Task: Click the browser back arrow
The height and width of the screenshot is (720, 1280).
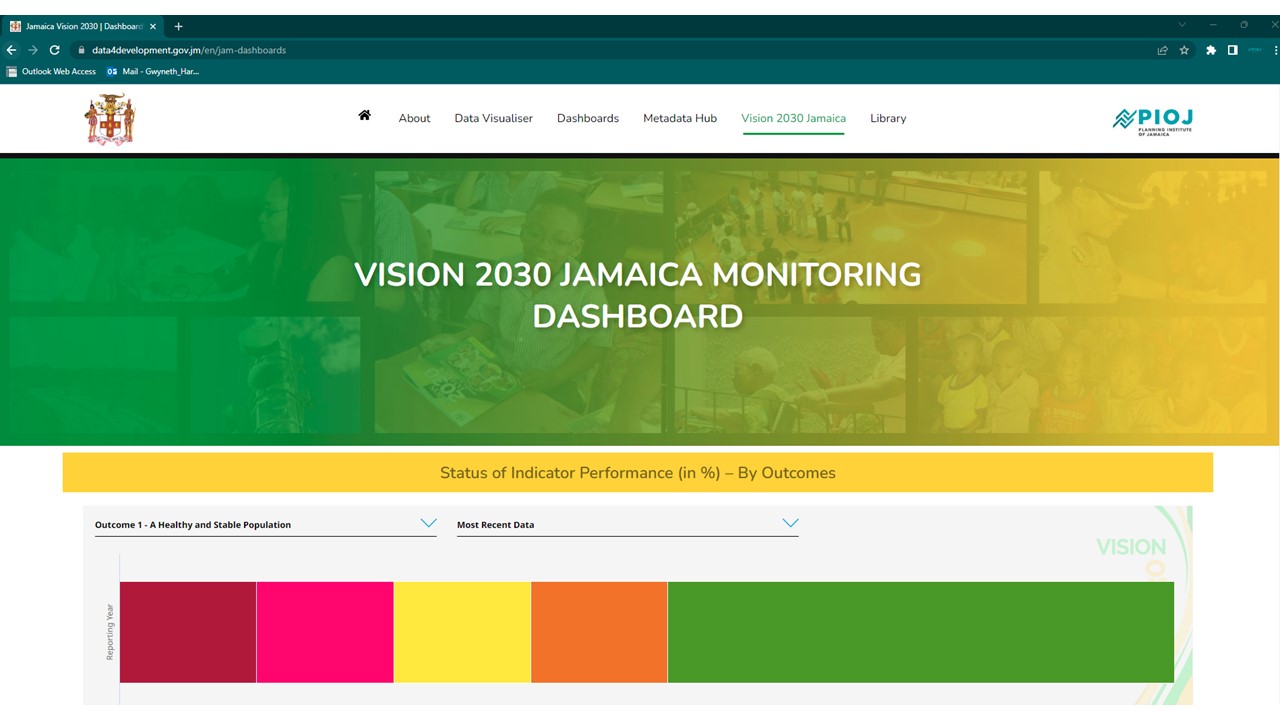Action: point(11,50)
